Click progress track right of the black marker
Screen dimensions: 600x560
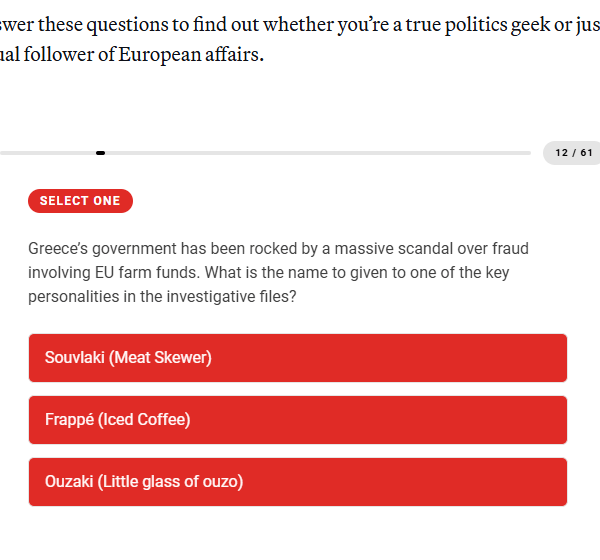320,153
